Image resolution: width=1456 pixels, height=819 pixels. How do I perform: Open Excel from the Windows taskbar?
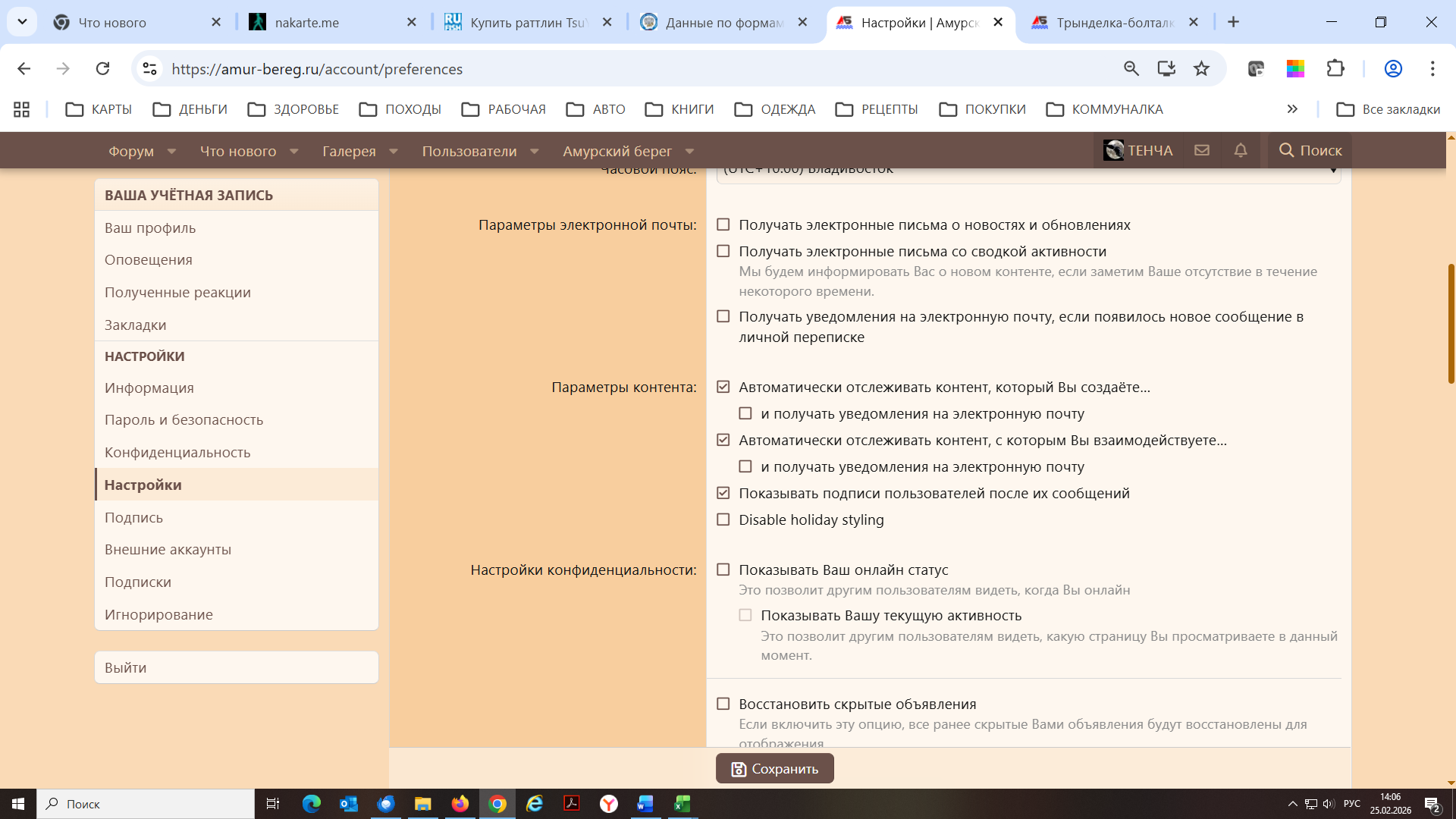[682, 804]
